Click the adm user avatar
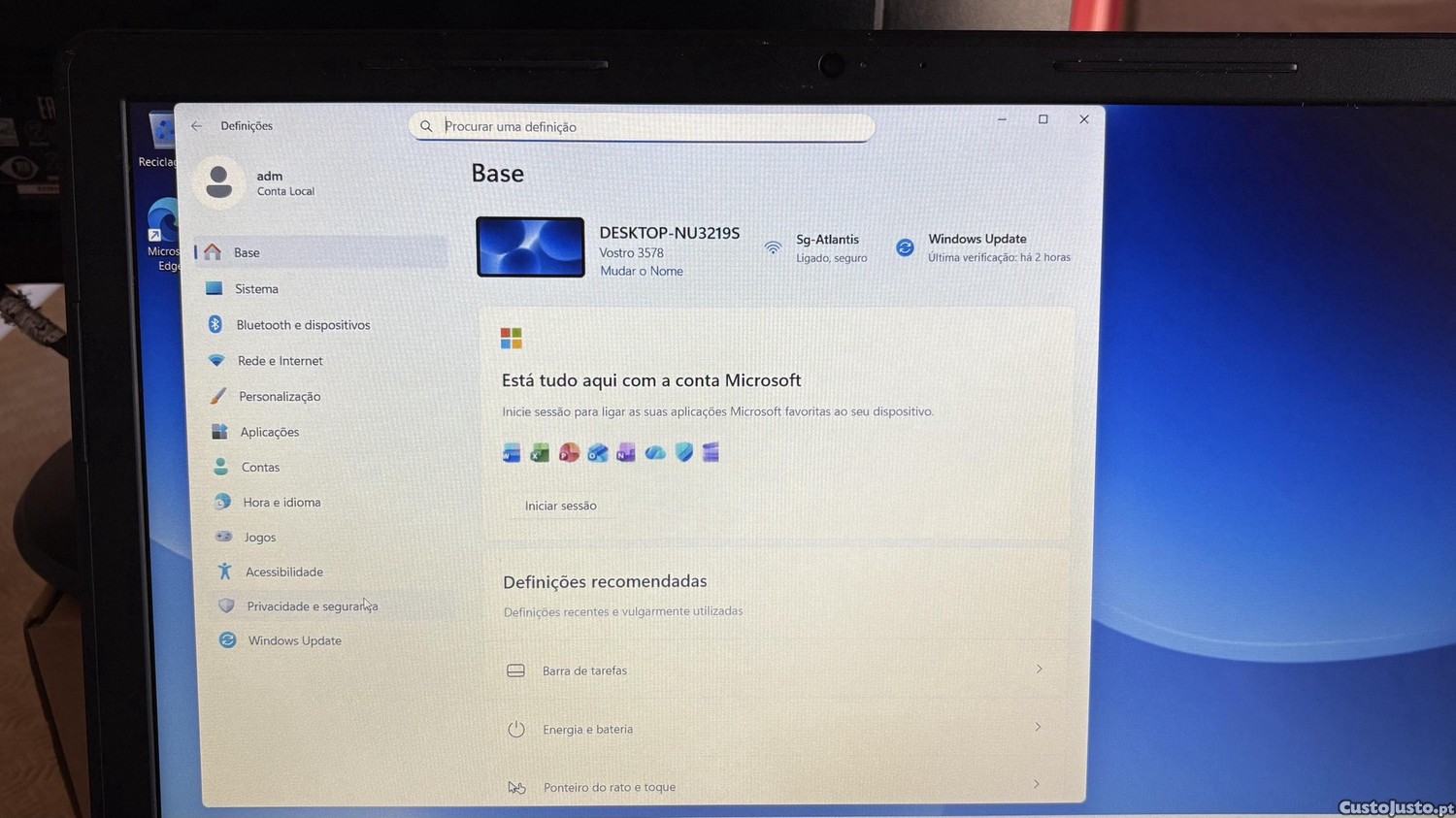 (x=219, y=181)
